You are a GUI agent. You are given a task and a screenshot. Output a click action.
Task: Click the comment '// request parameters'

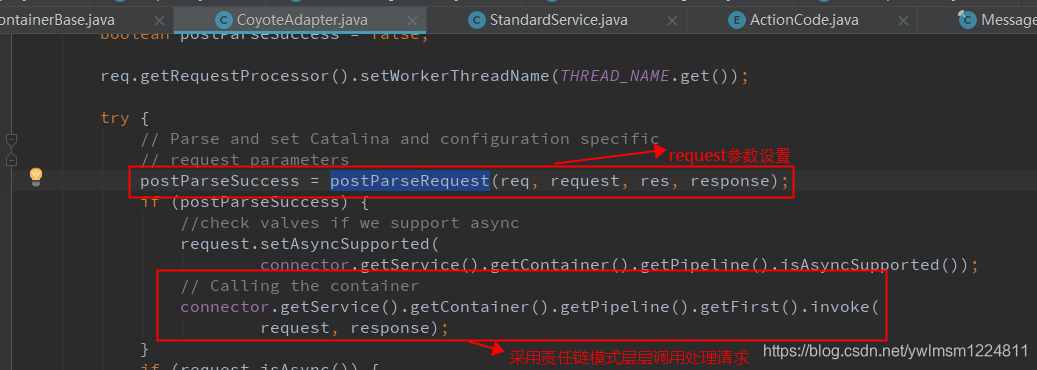point(245,160)
